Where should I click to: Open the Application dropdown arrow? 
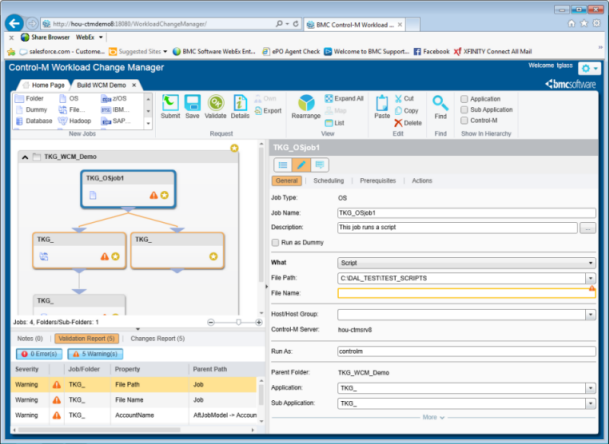pyautogui.click(x=590, y=388)
